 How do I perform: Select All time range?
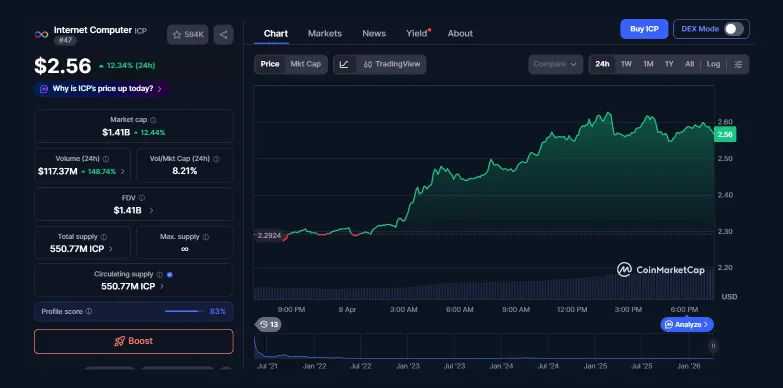click(x=690, y=64)
